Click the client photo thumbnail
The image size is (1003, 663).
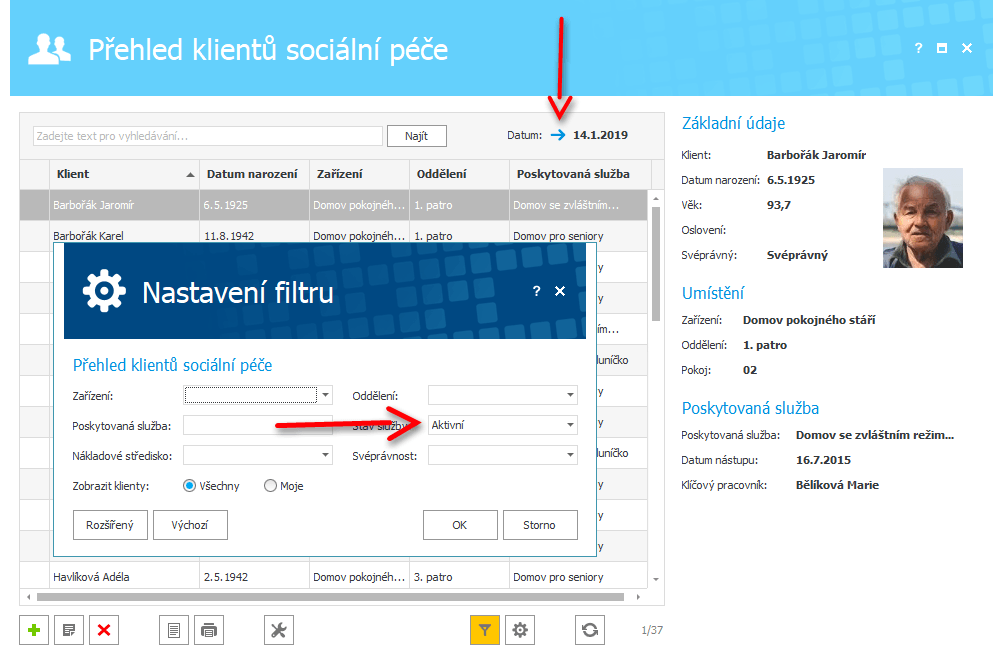click(x=922, y=218)
